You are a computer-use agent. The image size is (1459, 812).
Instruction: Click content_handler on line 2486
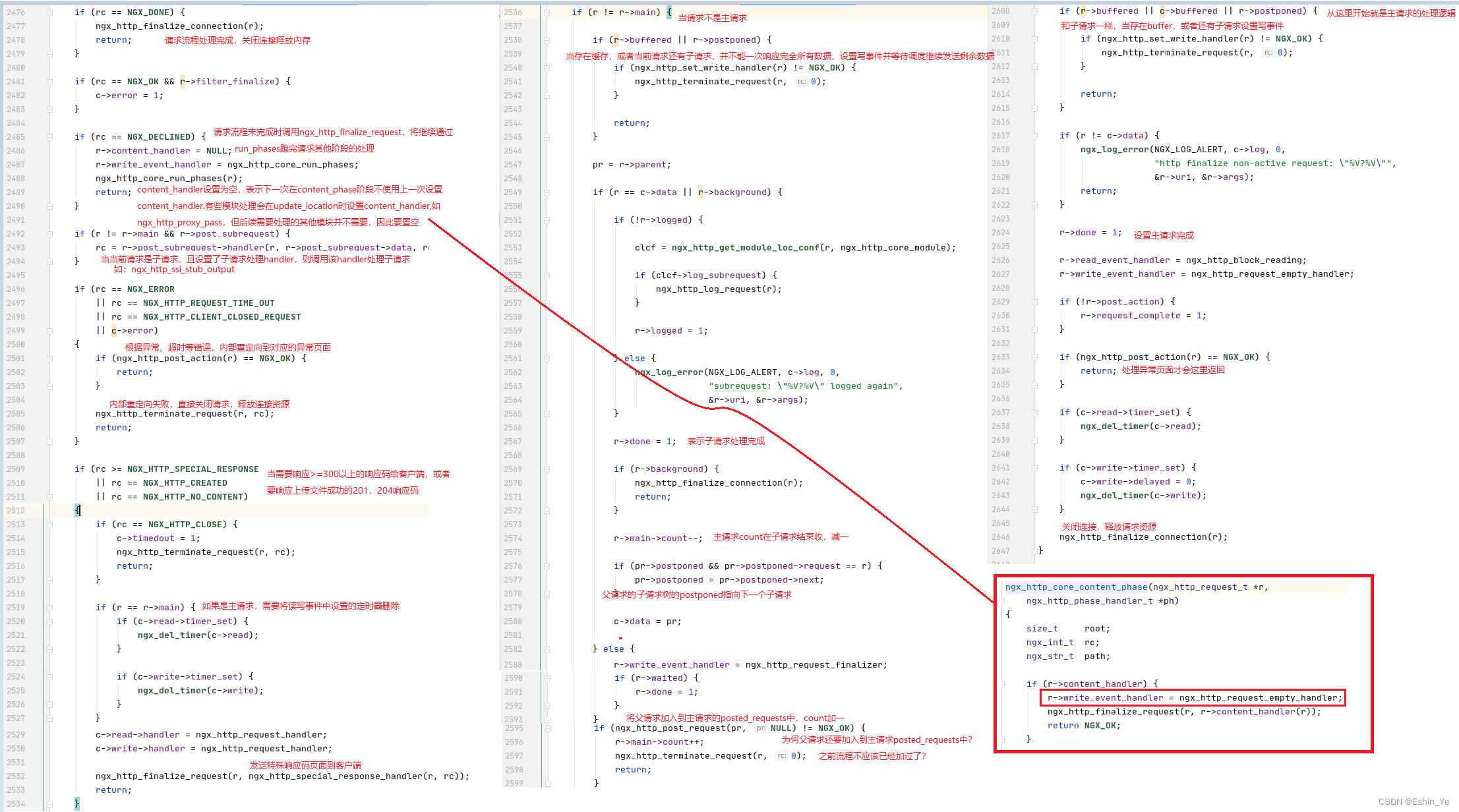tap(150, 151)
